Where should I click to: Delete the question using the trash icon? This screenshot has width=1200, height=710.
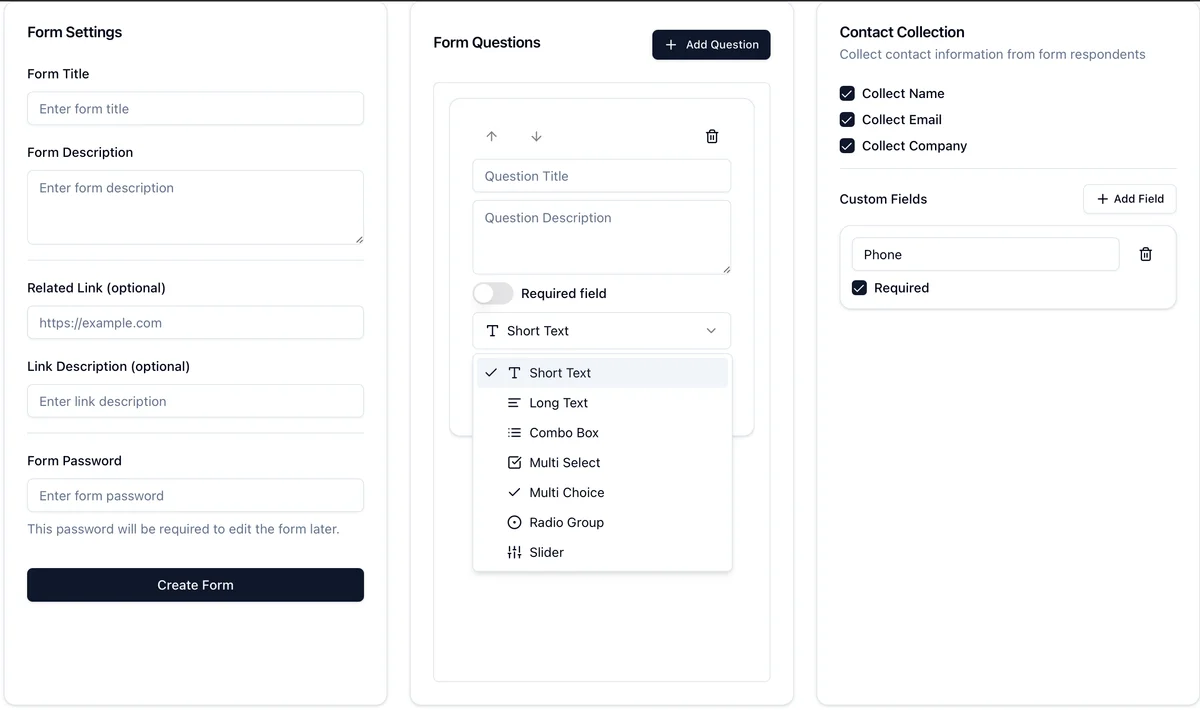click(x=712, y=136)
